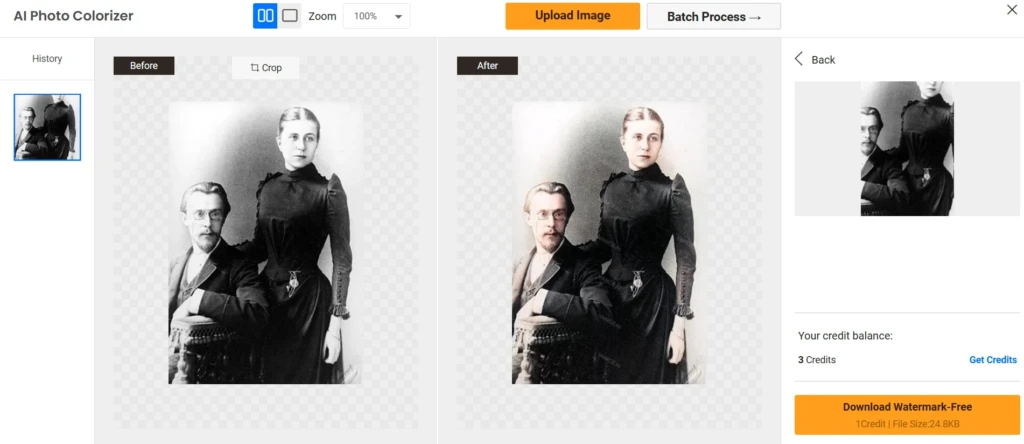Screen dimensions: 1024x444
Task: Select the history thumbnail of the couple
Action: click(x=48, y=127)
